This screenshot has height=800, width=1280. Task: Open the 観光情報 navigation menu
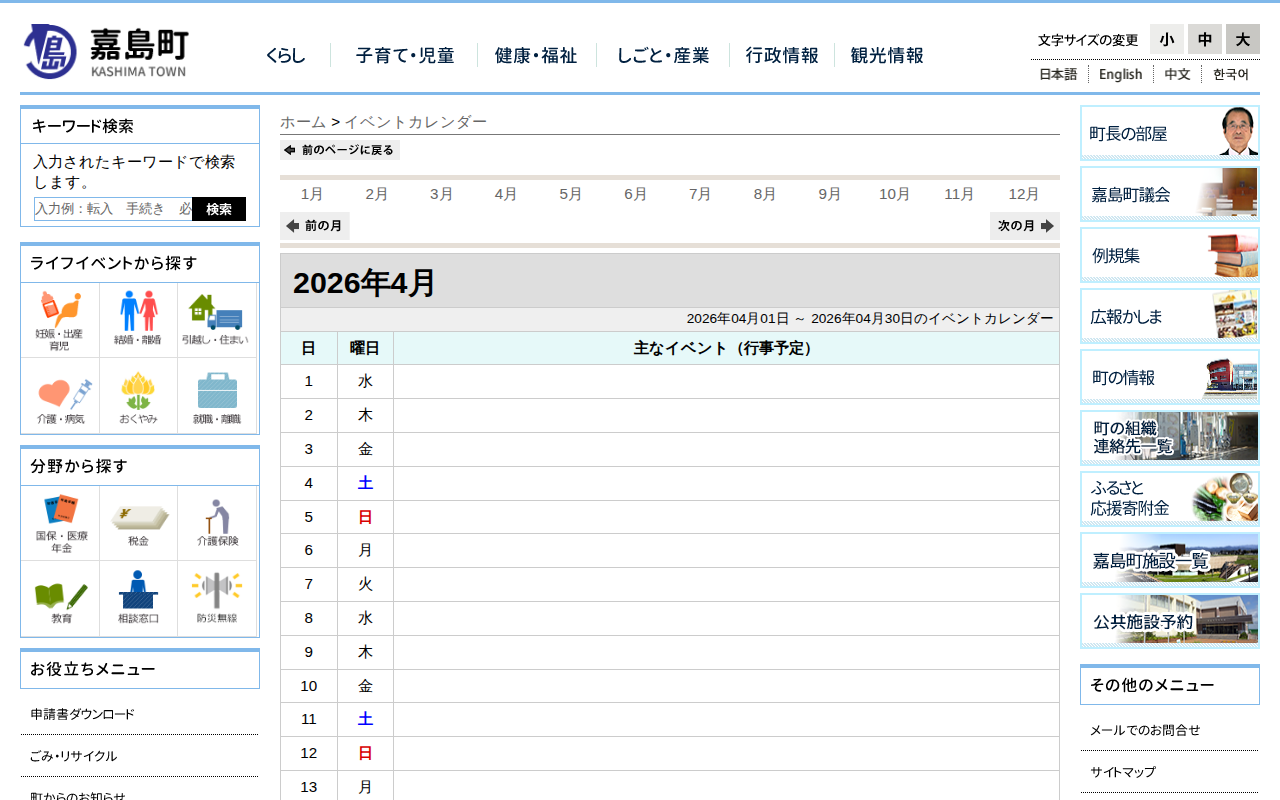coord(887,56)
